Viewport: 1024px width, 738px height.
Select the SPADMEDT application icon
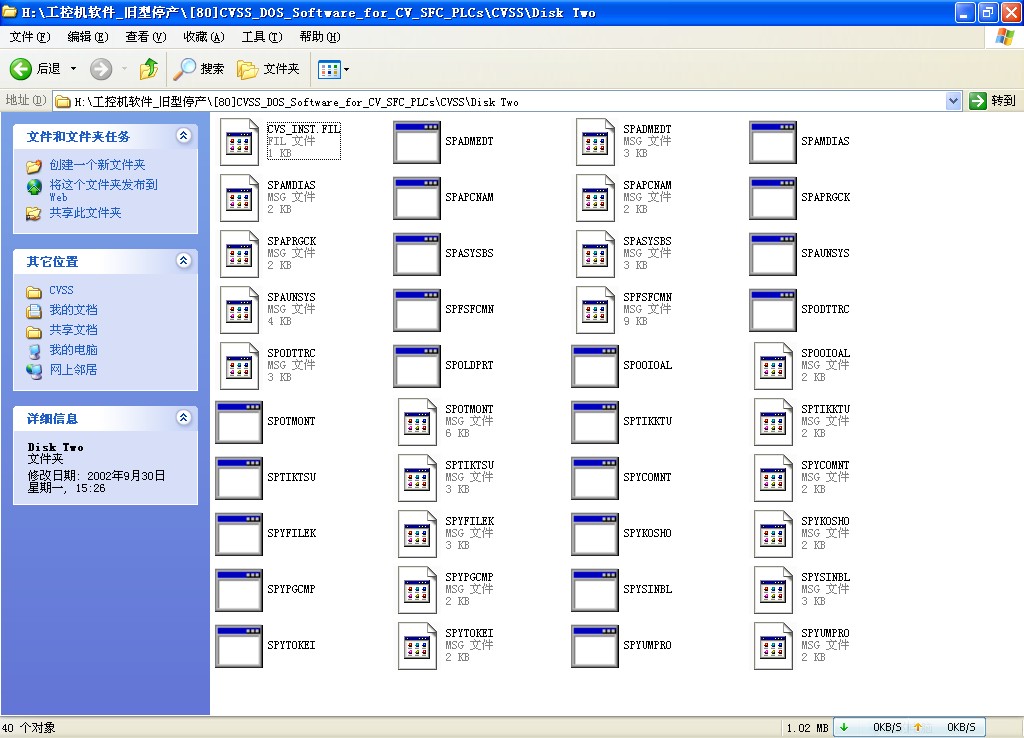(417, 142)
